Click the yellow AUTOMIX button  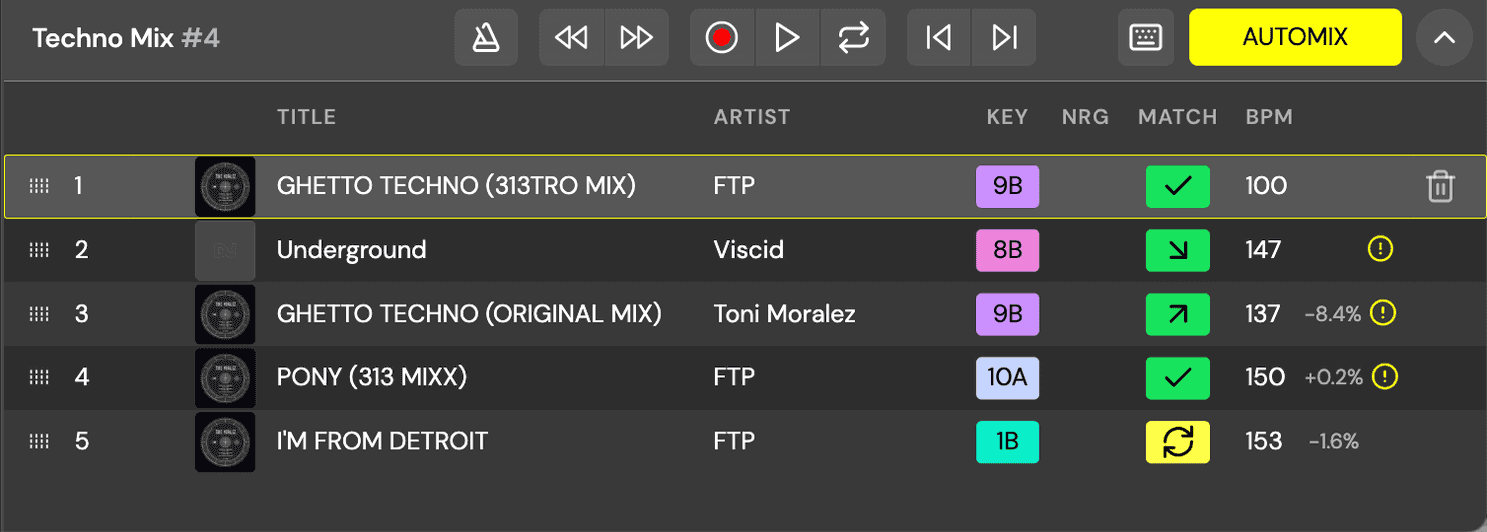pyautogui.click(x=1294, y=38)
